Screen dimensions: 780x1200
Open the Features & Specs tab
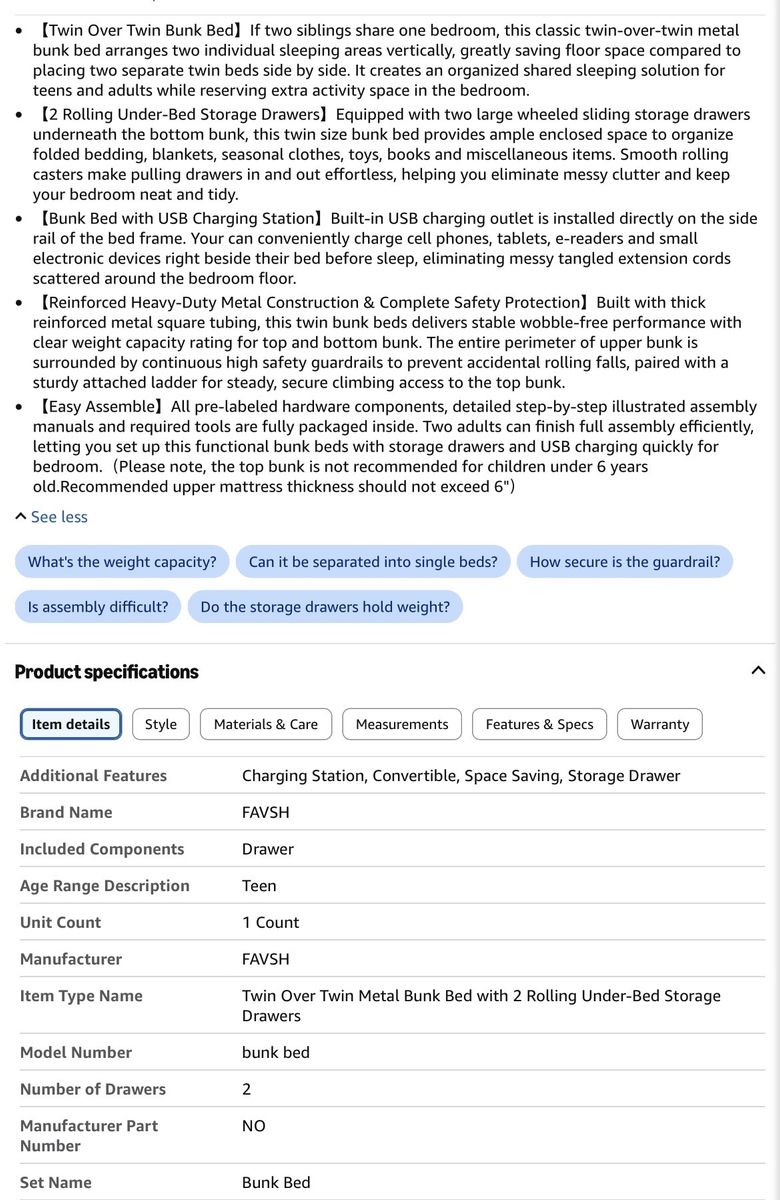pos(540,724)
